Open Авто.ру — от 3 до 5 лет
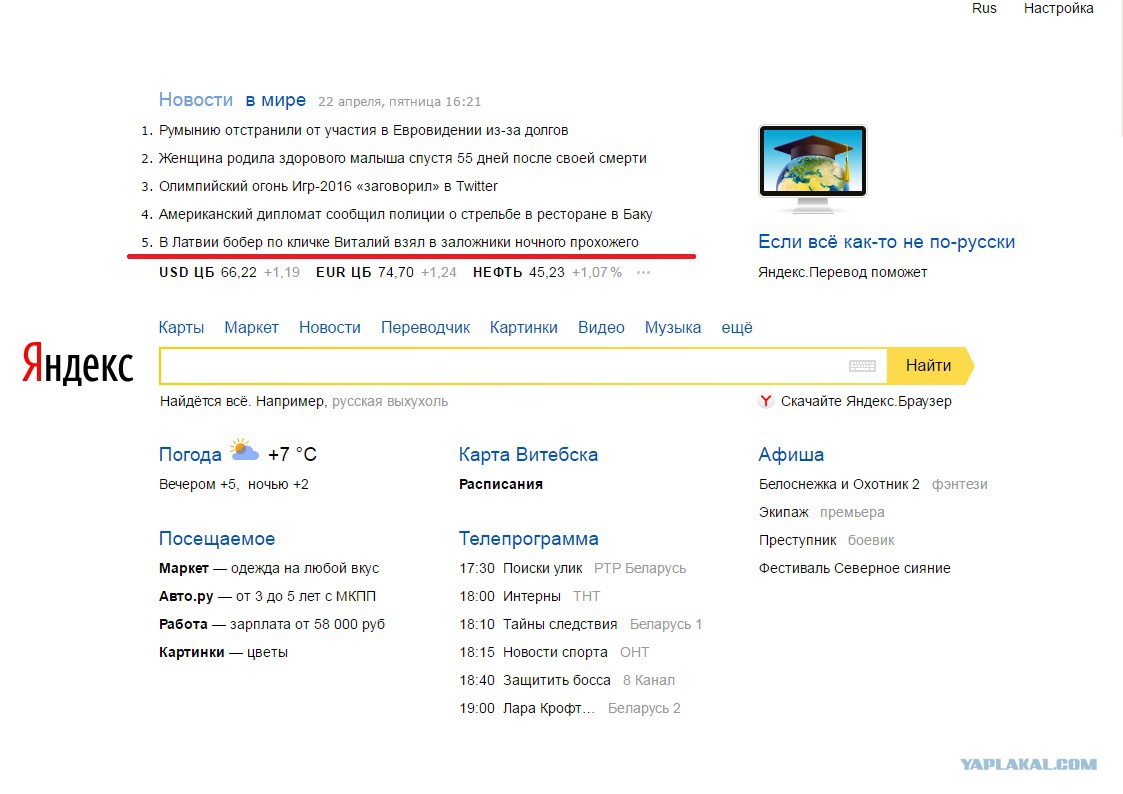This screenshot has width=1123, height=794. 267,596
